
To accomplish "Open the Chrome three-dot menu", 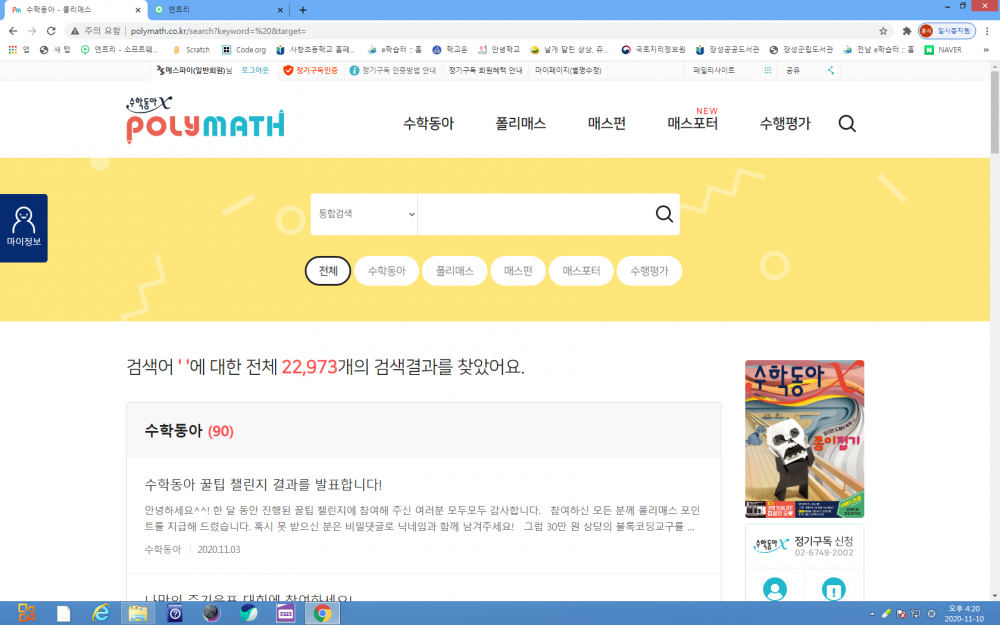I will (987, 31).
